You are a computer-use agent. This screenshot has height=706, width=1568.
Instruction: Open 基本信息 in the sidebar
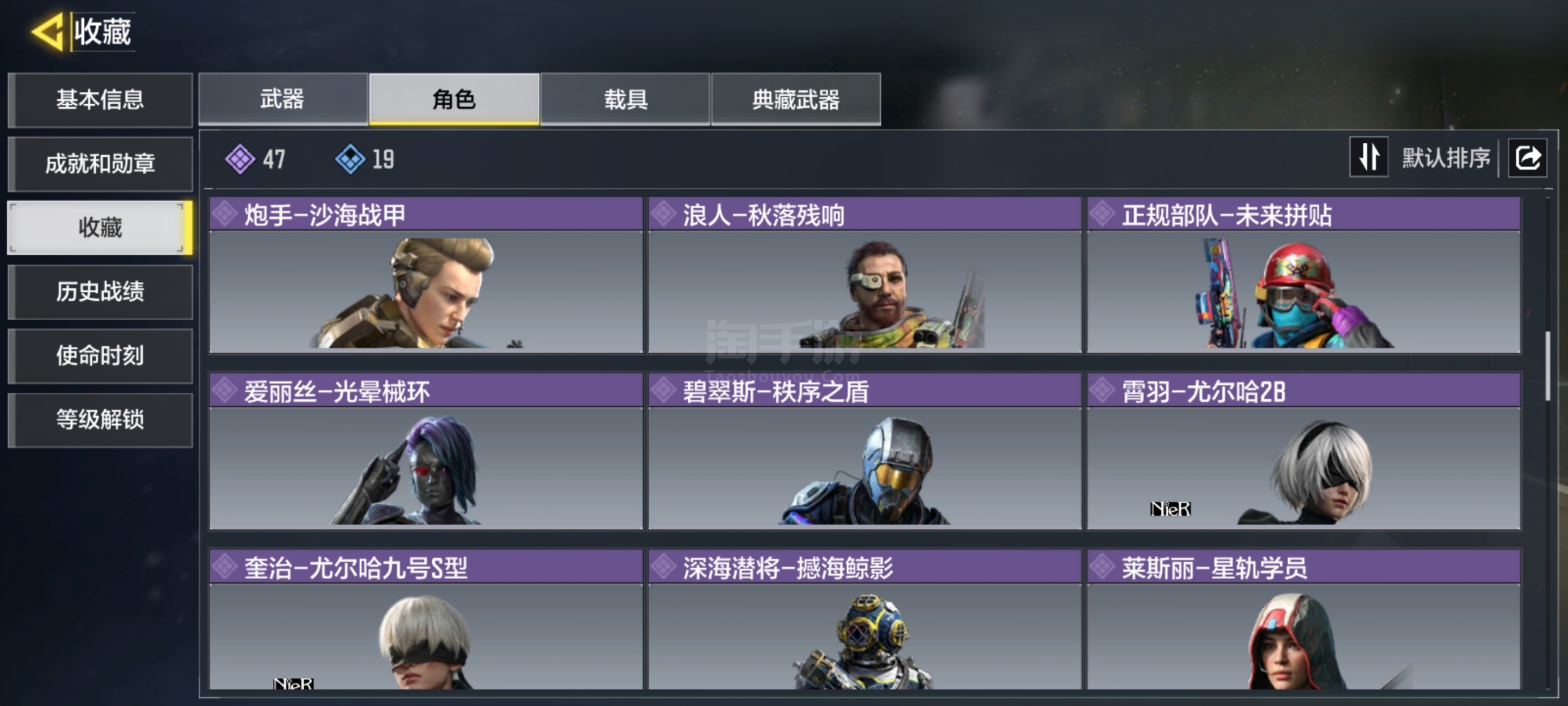100,100
